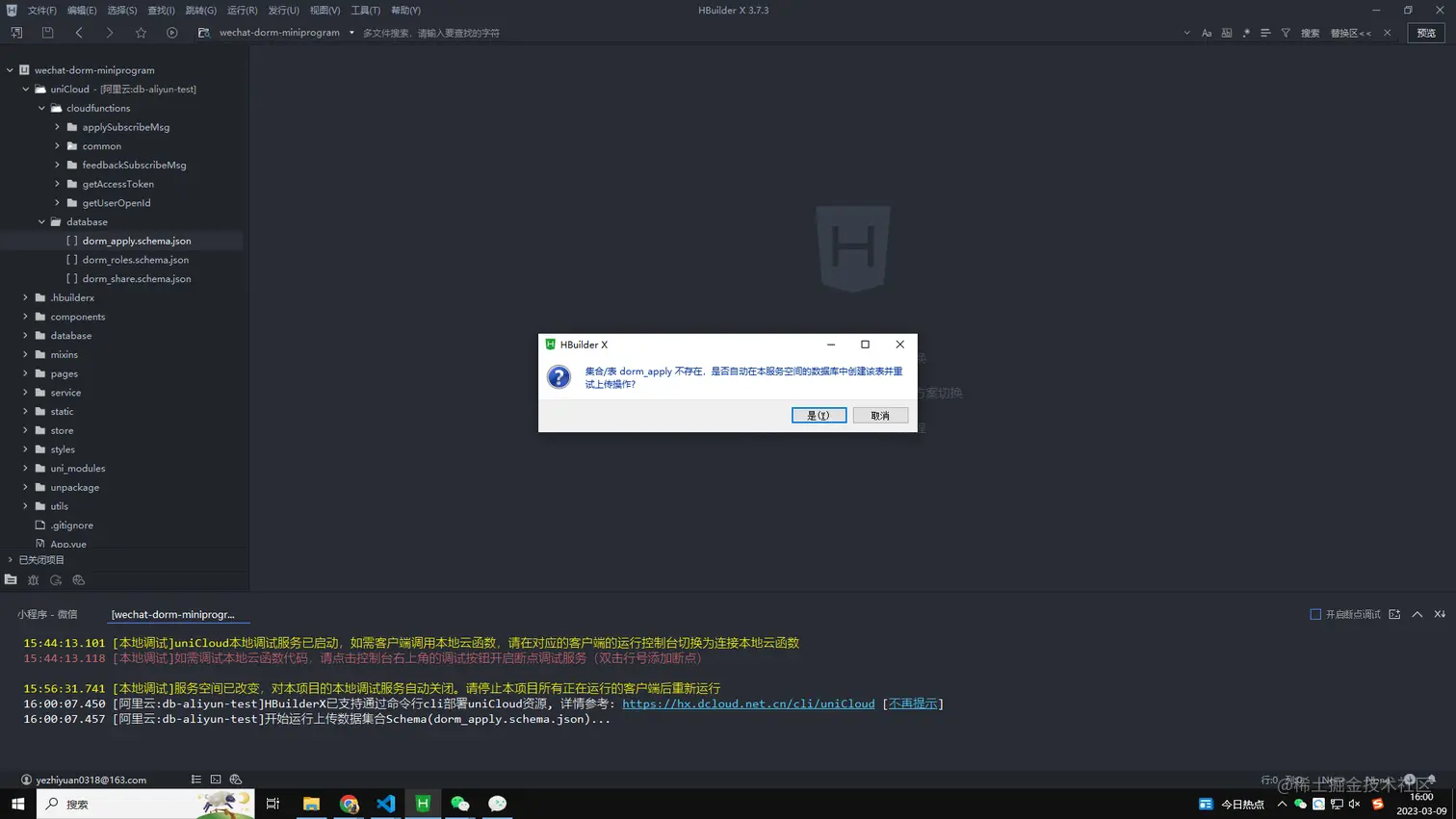Toggle whole word match search option

pos(1227,33)
